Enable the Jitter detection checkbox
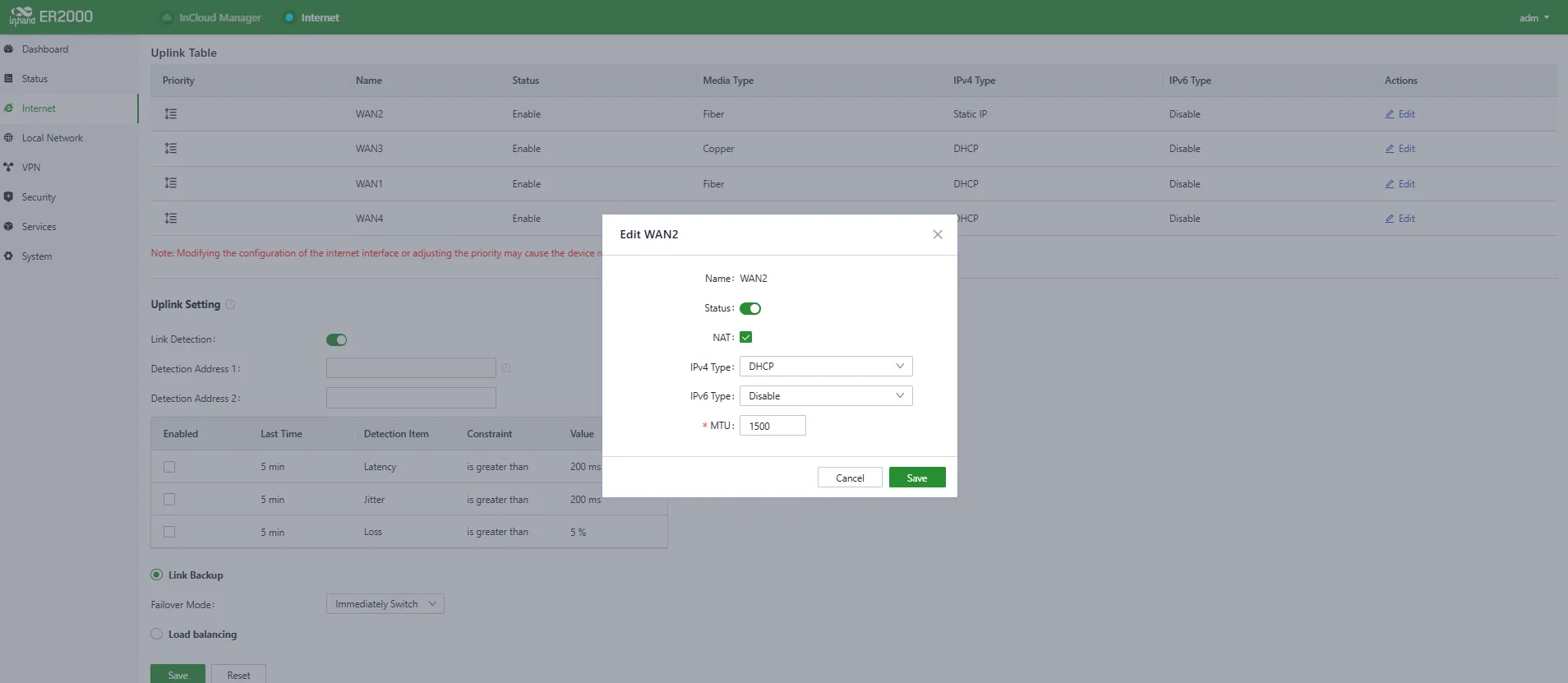The height and width of the screenshot is (683, 1568). click(169, 500)
